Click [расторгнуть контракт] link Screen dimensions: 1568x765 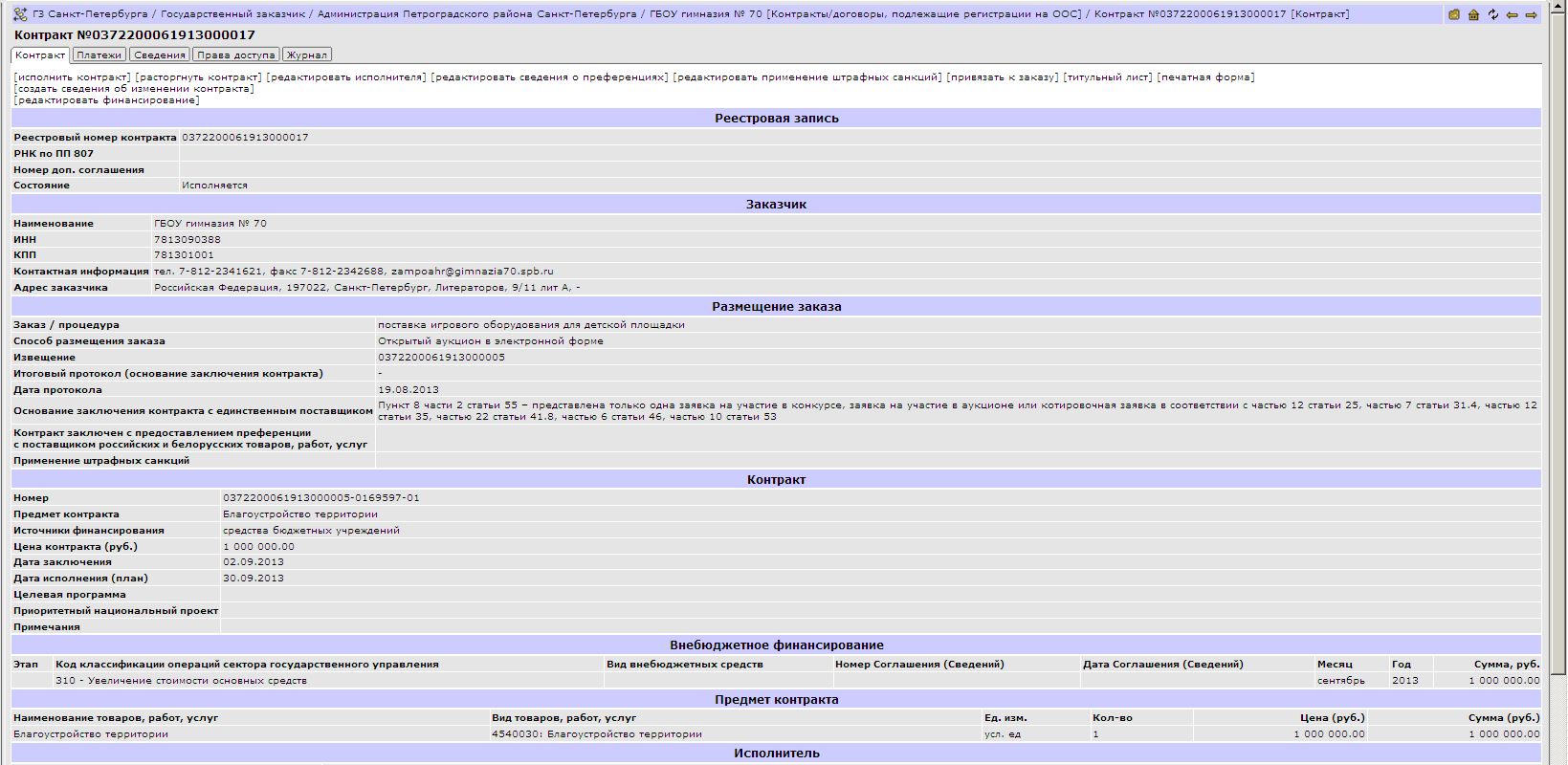[198, 77]
